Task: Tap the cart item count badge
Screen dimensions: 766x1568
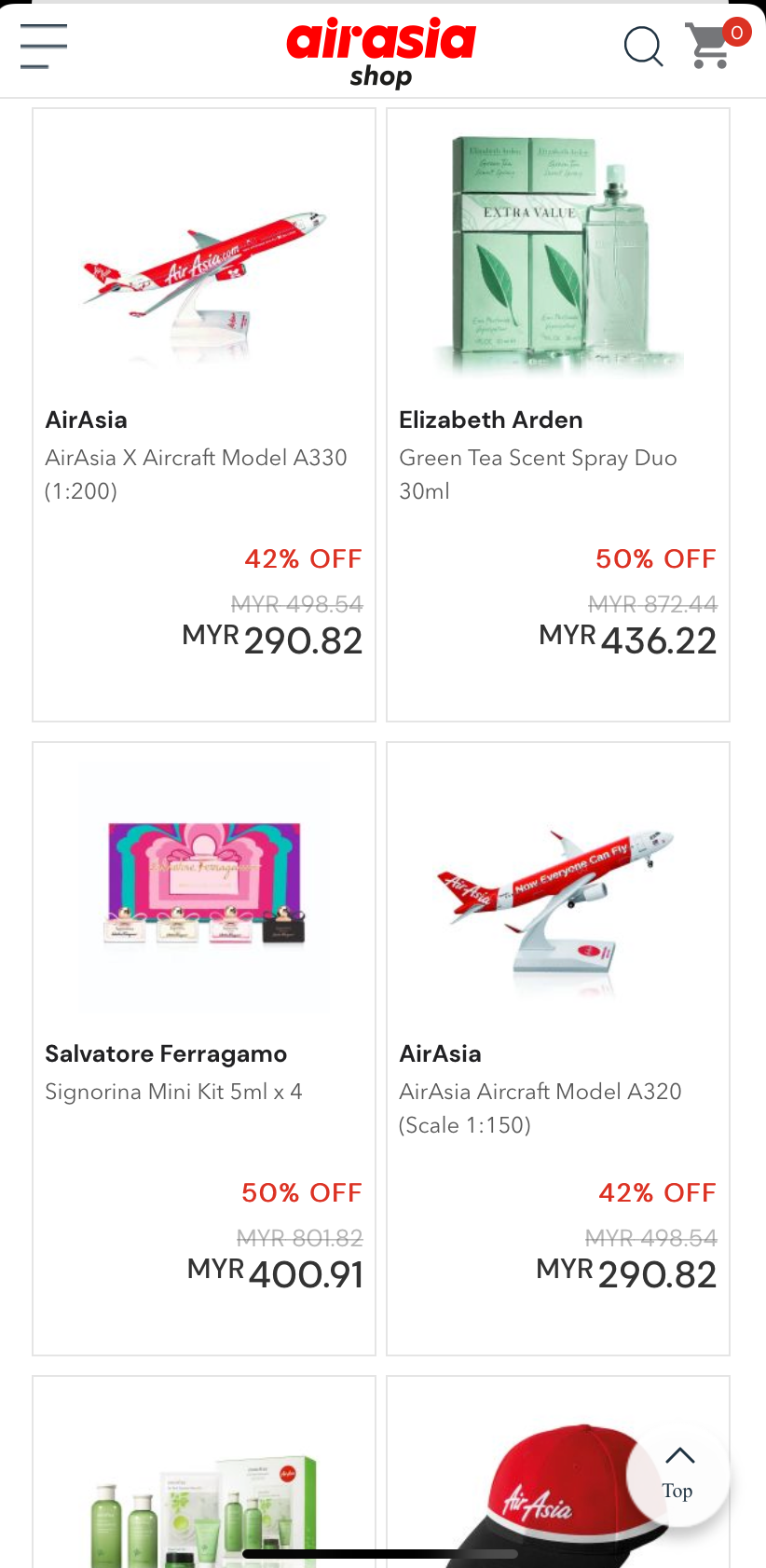Action: [736, 33]
